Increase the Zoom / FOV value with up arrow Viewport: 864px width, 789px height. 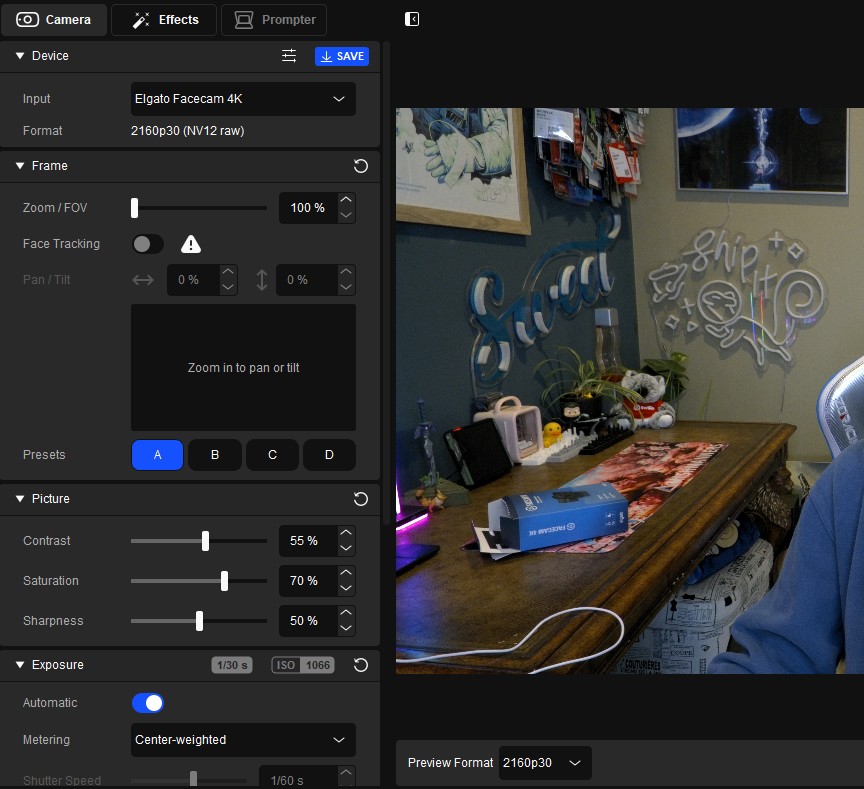346,201
